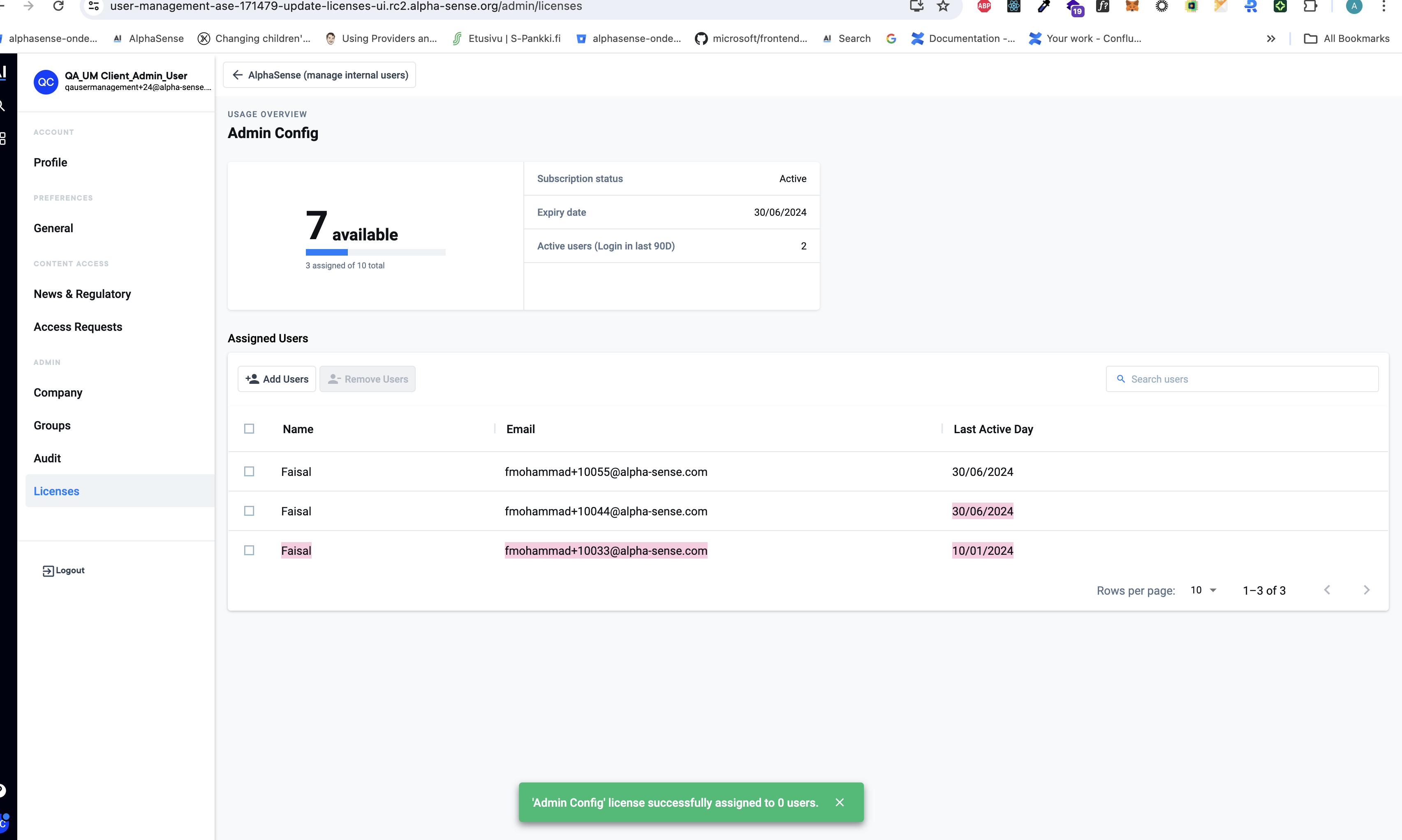Open the browser extensions puzzle icon
The width and height of the screenshot is (1402, 840).
pos(1310,6)
